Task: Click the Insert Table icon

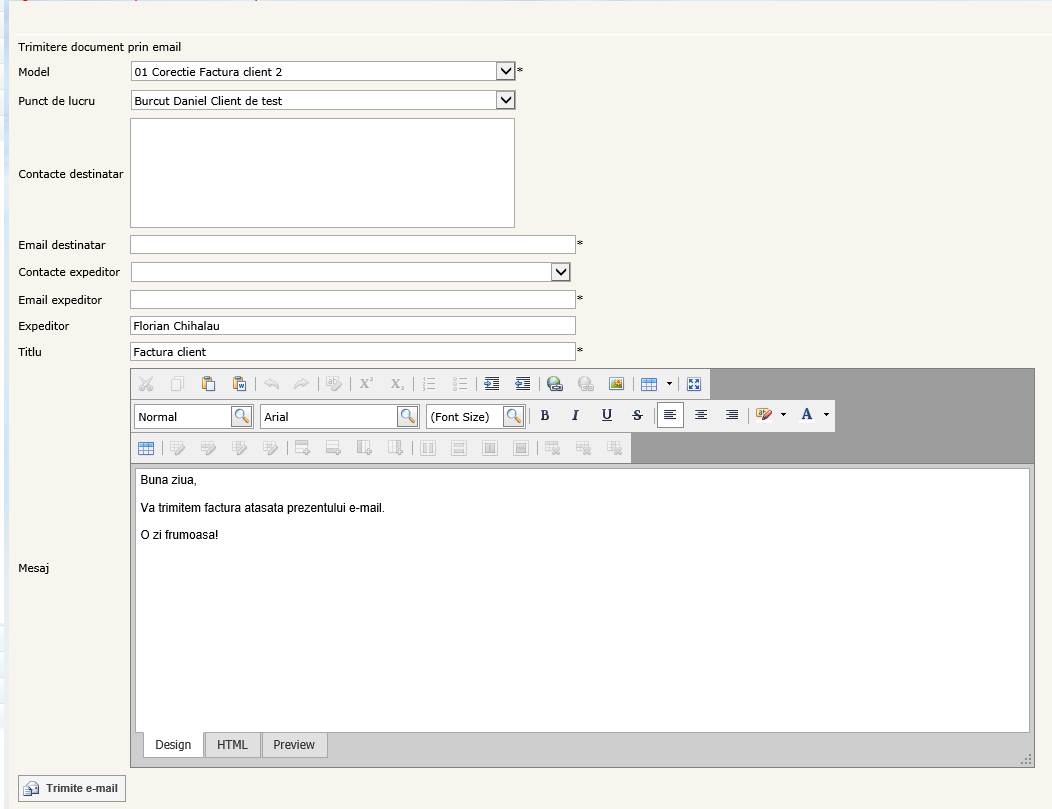Action: coord(649,384)
